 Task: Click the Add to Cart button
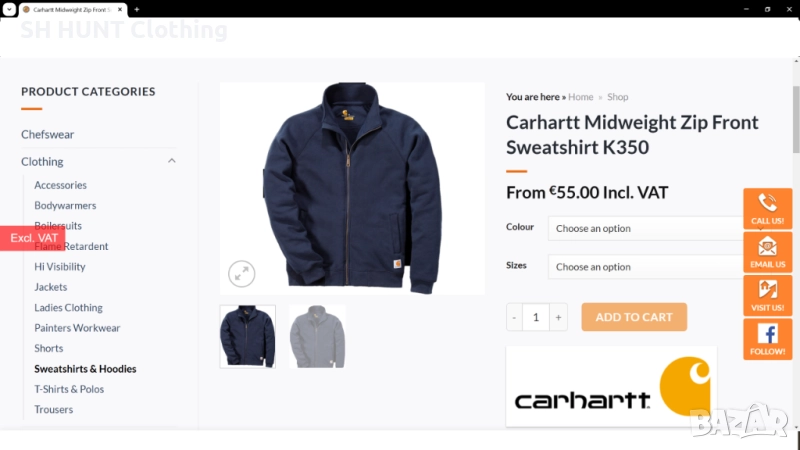634,317
